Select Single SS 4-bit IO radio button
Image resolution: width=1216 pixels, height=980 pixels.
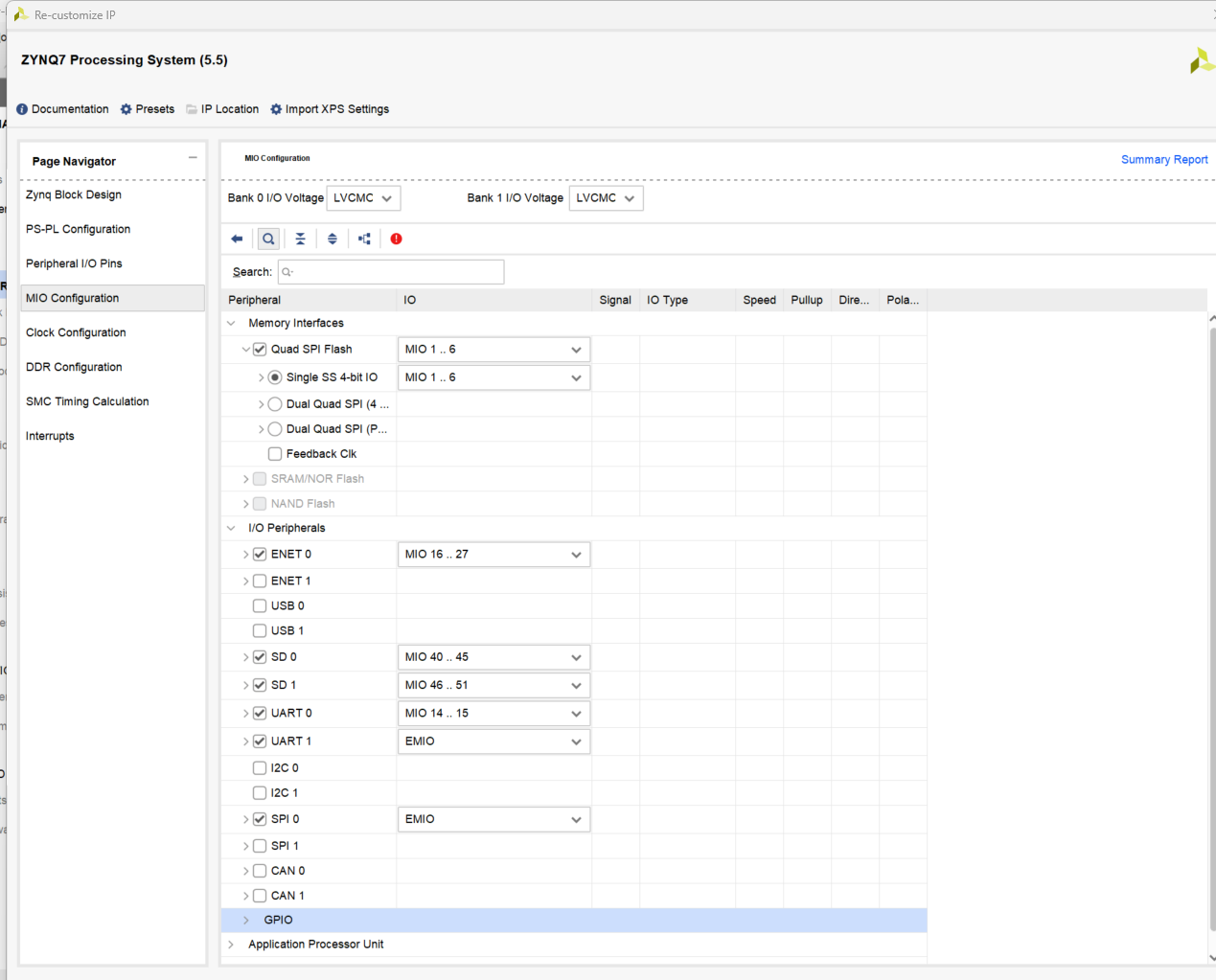(275, 377)
